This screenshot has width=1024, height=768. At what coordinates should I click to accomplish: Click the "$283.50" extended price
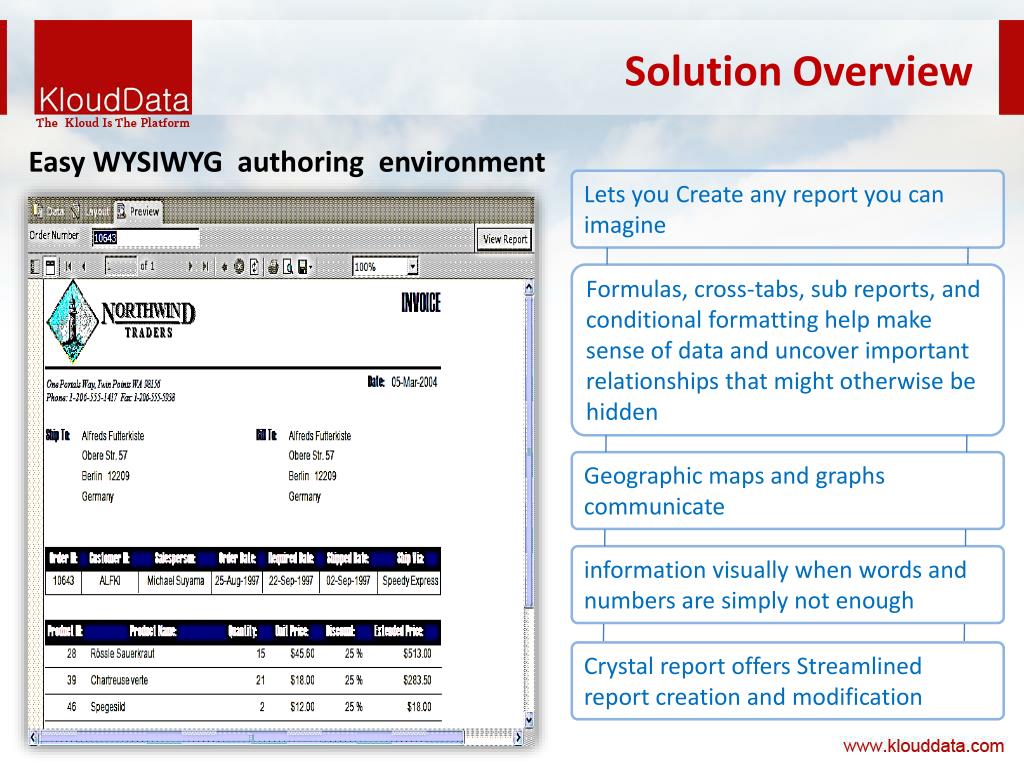(417, 680)
